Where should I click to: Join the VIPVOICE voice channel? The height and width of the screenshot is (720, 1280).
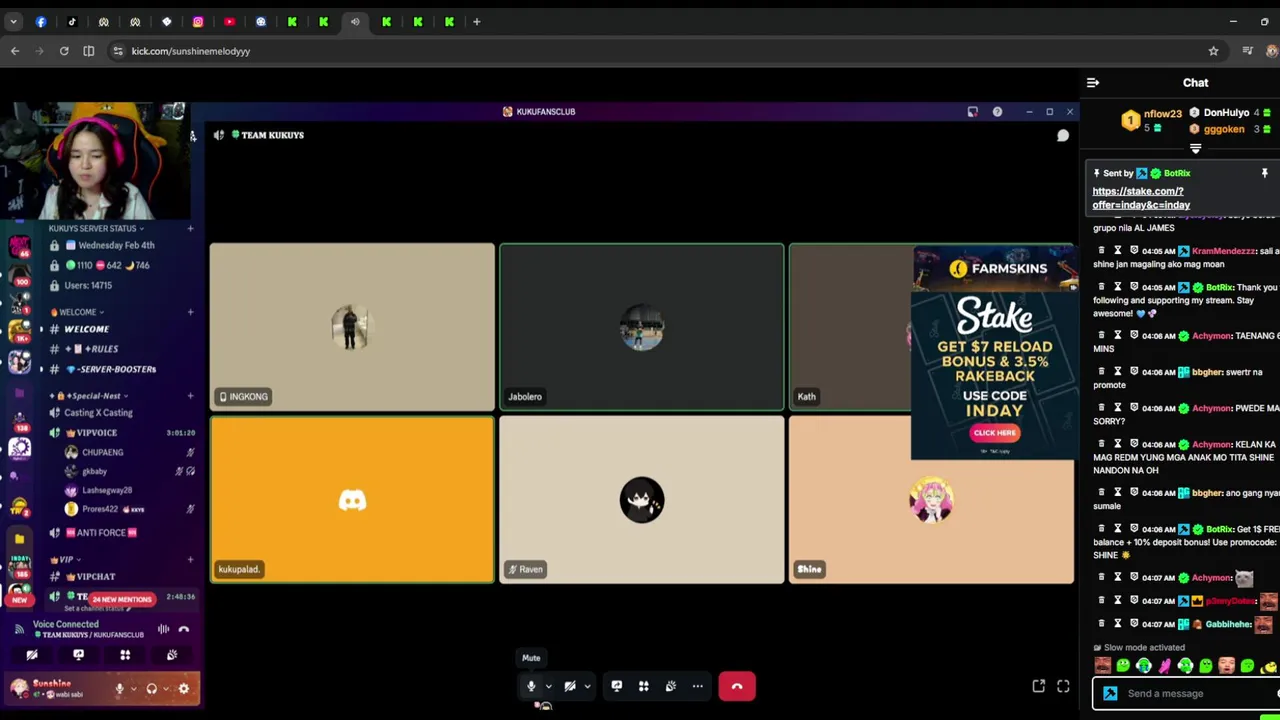[x=96, y=433]
